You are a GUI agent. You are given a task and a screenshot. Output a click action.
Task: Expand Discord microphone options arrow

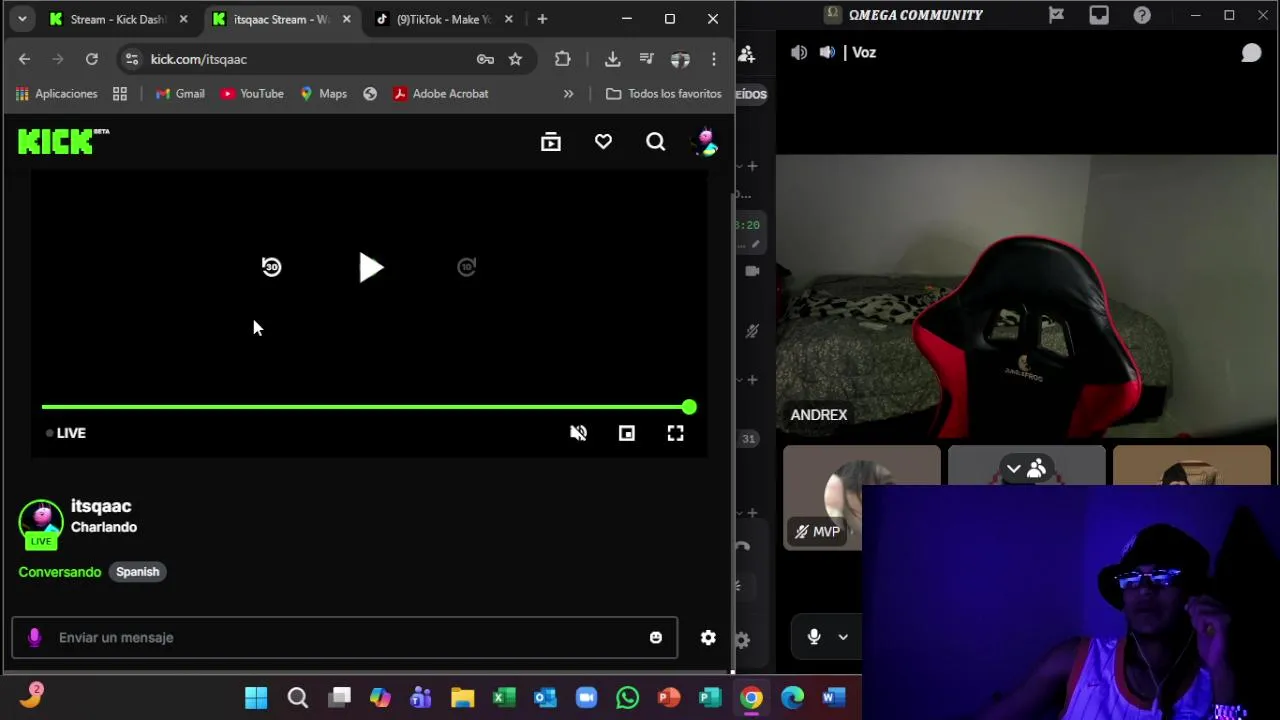(843, 637)
